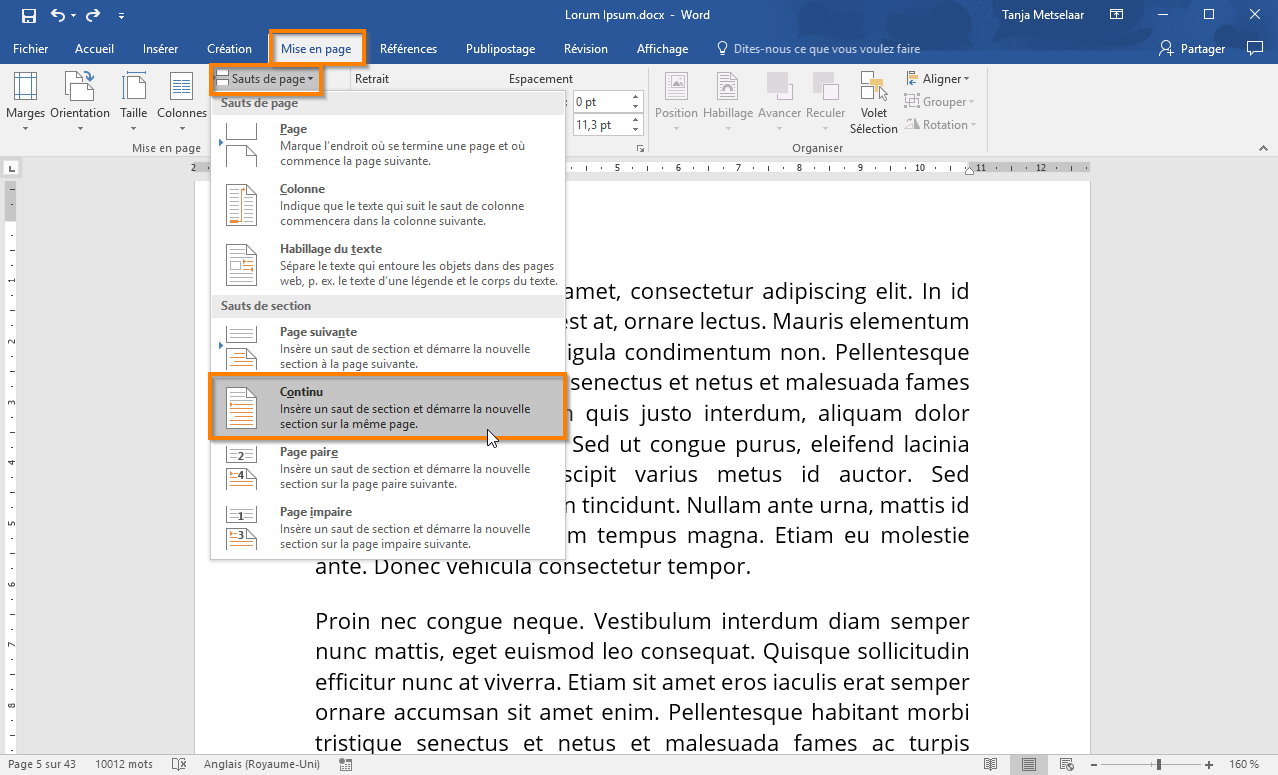Insert a Page suivante section break
The width and height of the screenshot is (1278, 775).
[388, 347]
